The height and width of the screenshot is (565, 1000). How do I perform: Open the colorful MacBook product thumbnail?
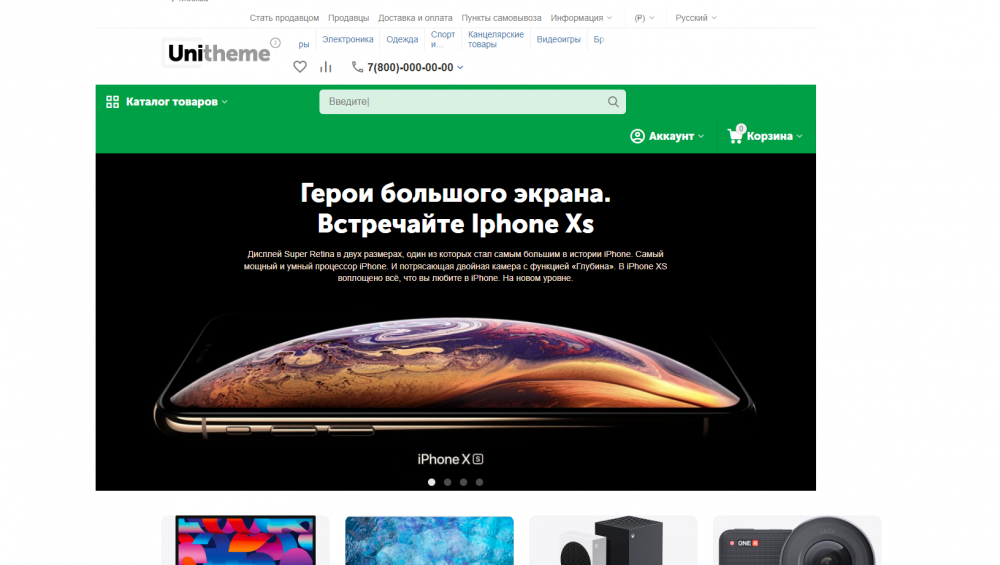click(246, 540)
